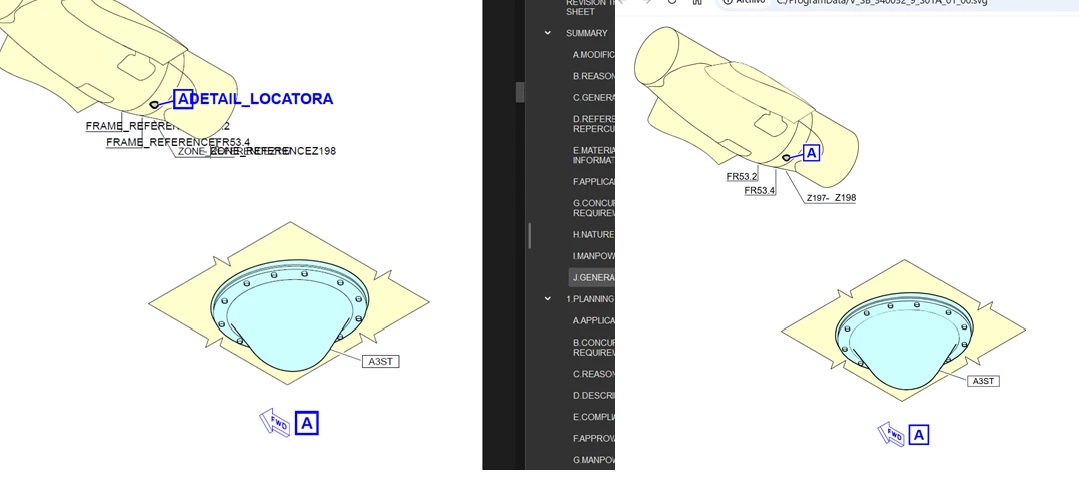Viewport: 1079px width, 491px height.
Task: Click A3ST label in right drawing
Action: tap(983, 381)
